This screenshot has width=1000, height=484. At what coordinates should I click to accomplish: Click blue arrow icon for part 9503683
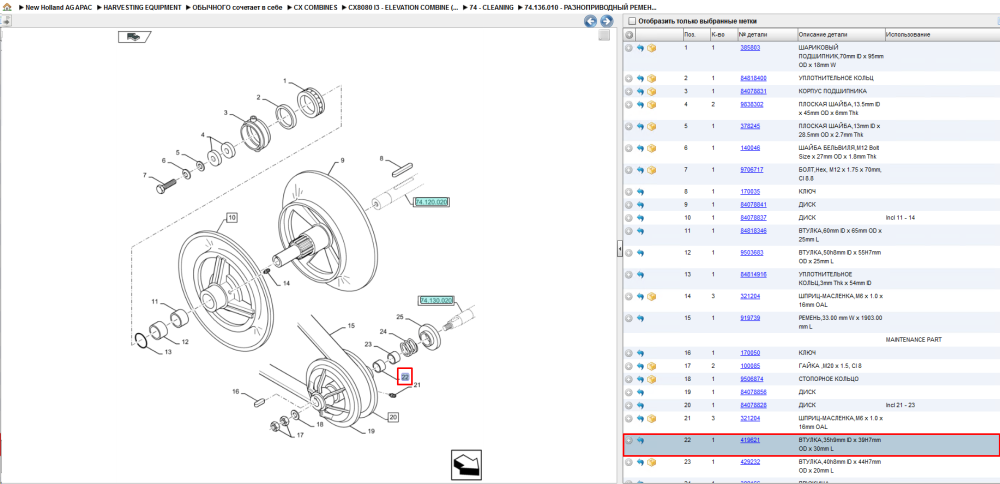coord(640,253)
